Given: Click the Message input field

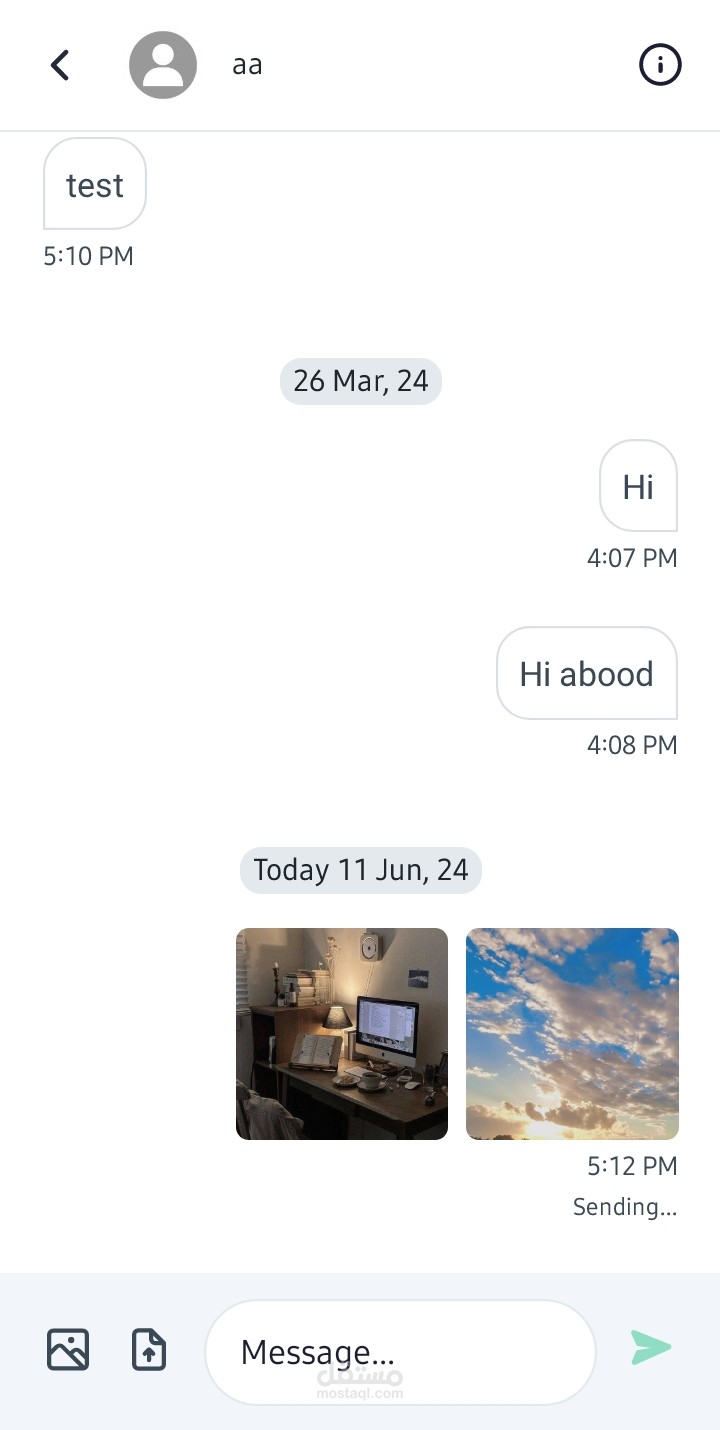Looking at the screenshot, I should pyautogui.click(x=400, y=1352).
